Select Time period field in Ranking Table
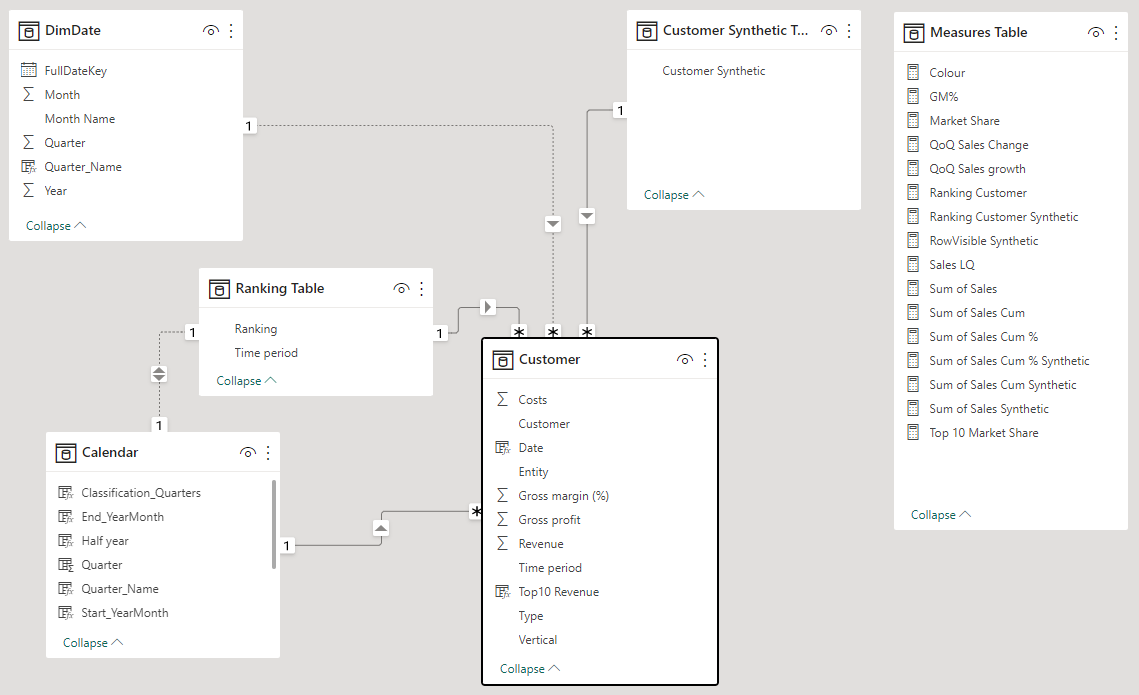The height and width of the screenshot is (695, 1139). (x=266, y=353)
